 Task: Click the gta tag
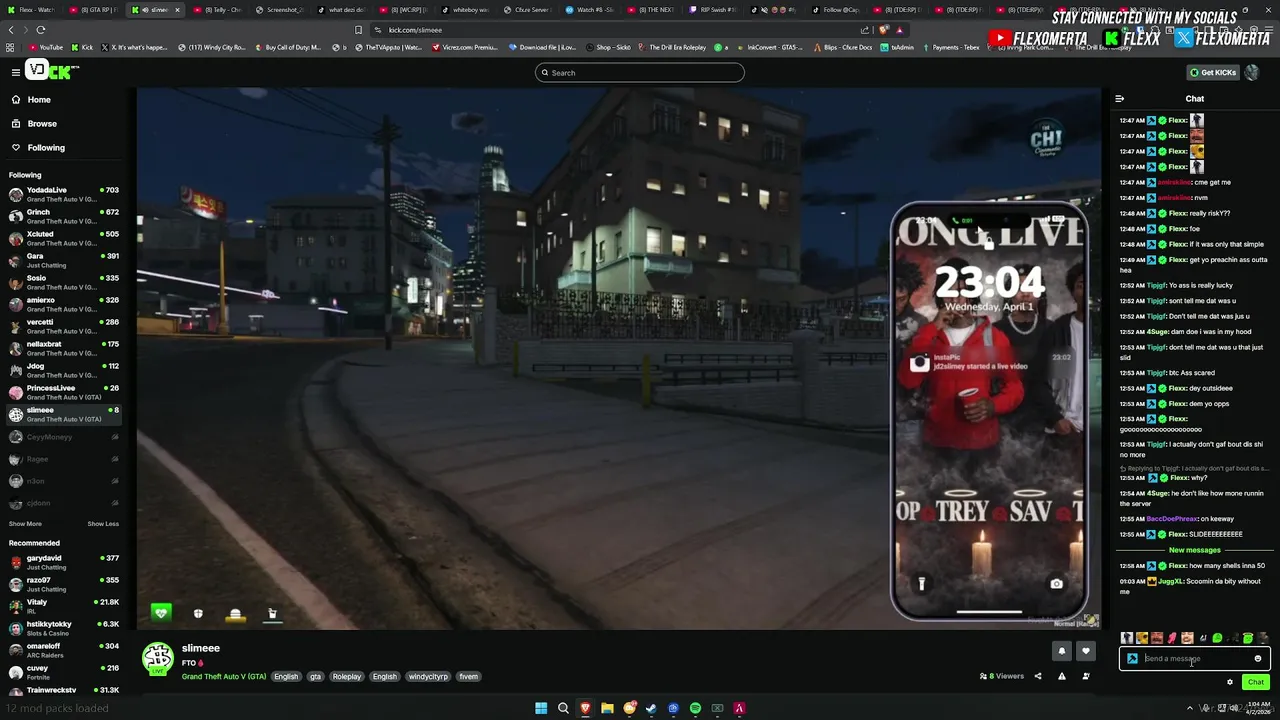[315, 677]
